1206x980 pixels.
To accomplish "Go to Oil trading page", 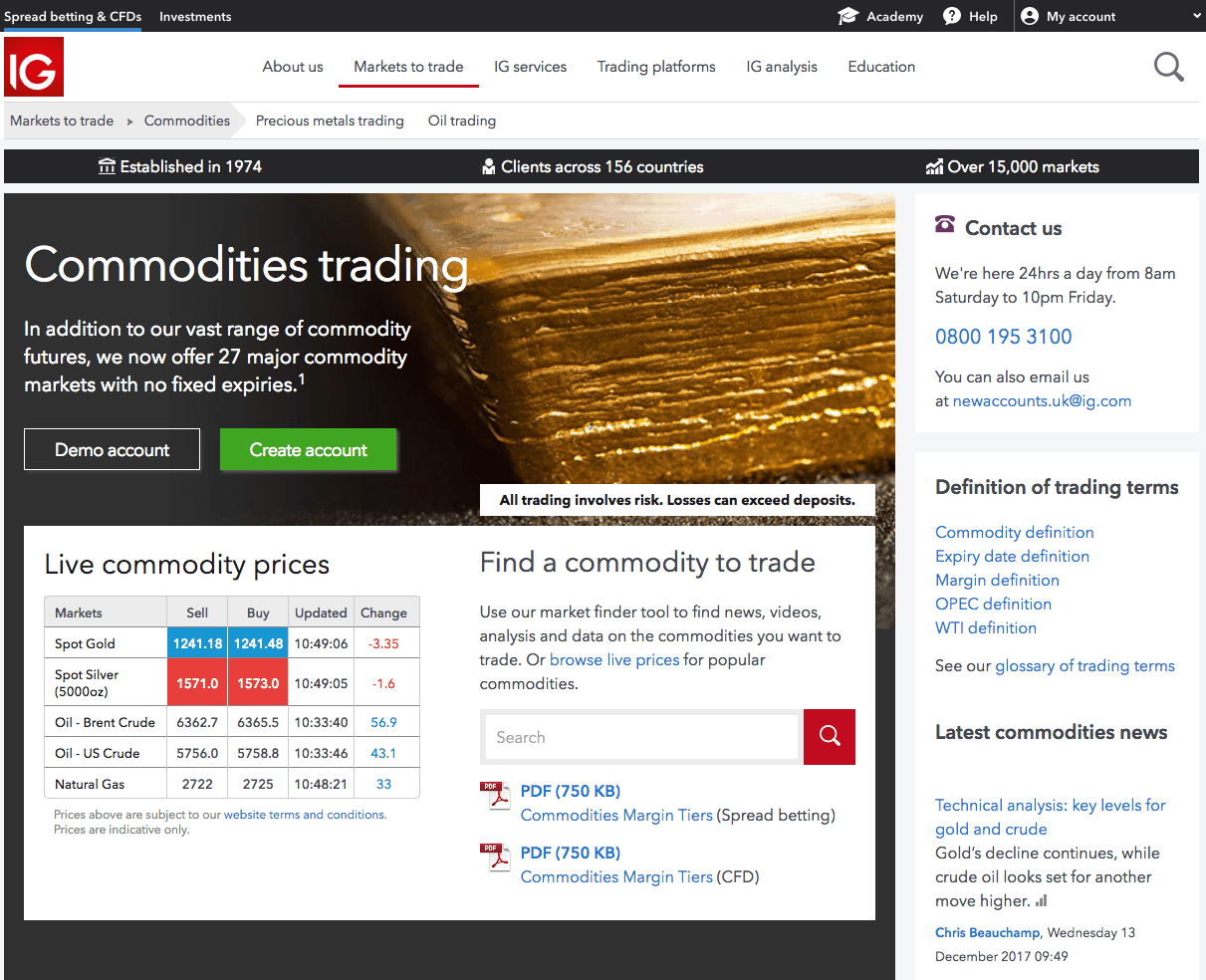I will pyautogui.click(x=462, y=121).
